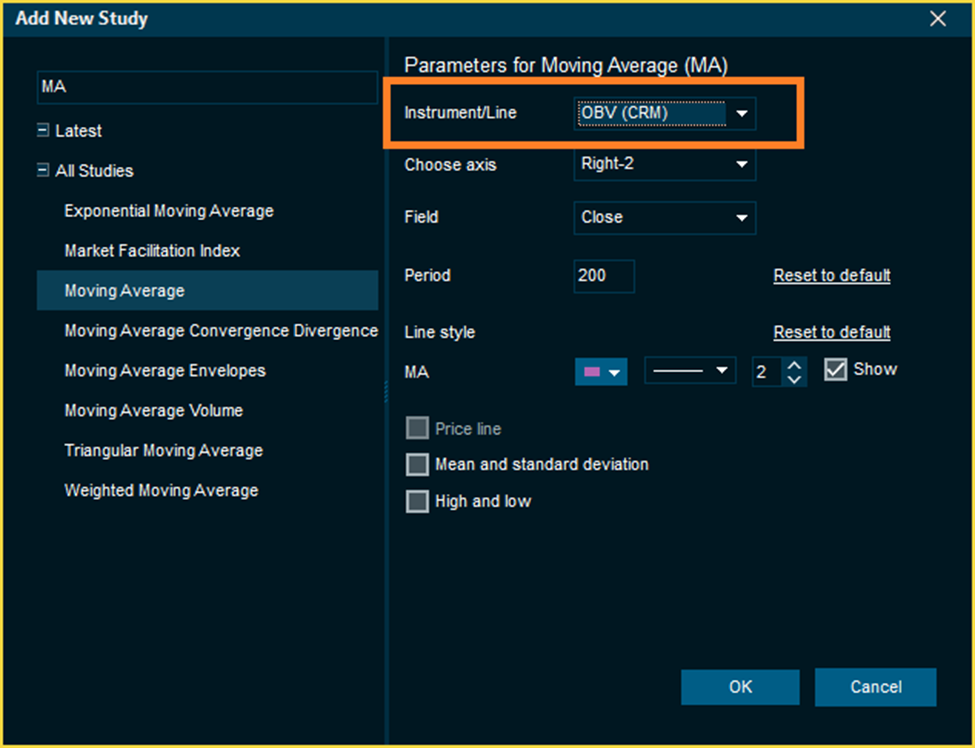This screenshot has width=975, height=748.
Task: Select Moving Average Convergence Divergence
Action: [221, 331]
